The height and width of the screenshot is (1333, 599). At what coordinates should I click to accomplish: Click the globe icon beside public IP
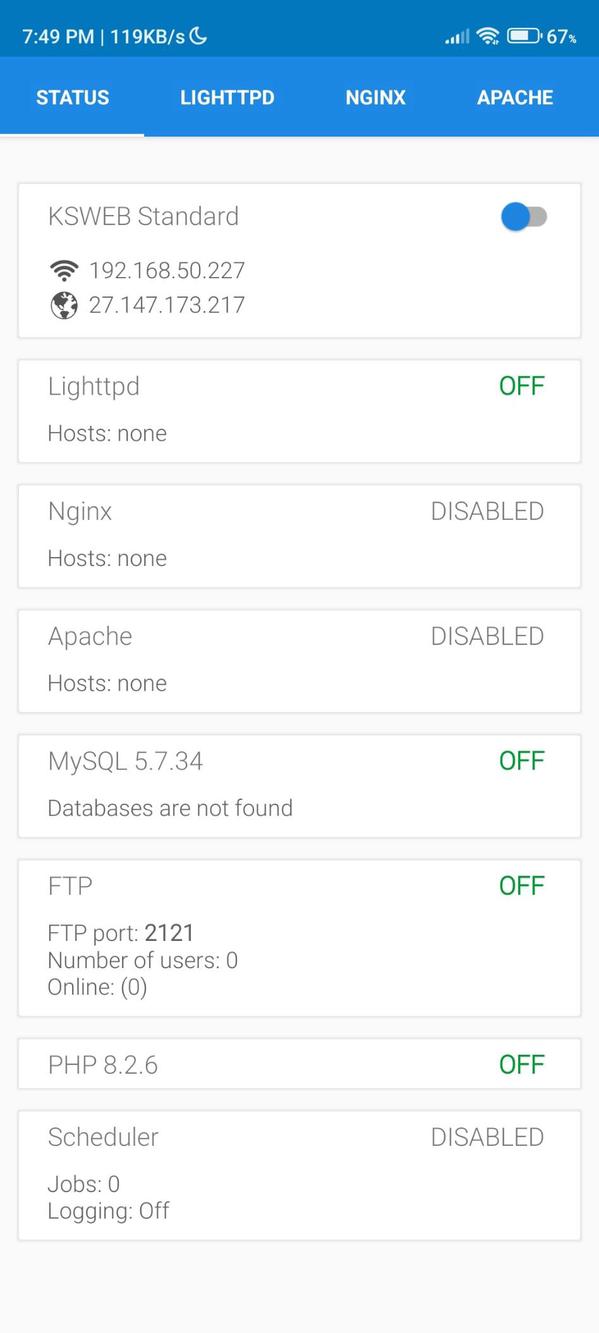click(64, 305)
